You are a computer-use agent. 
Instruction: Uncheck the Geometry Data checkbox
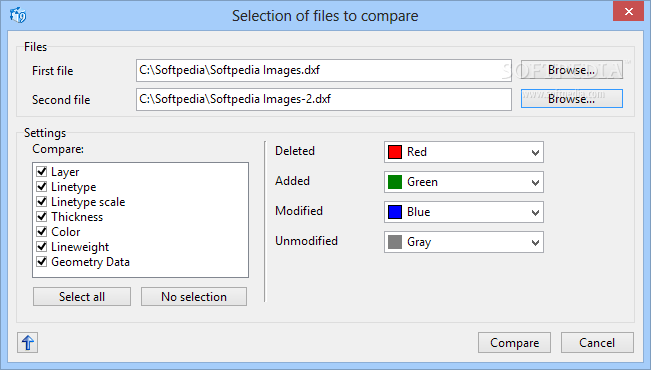pos(42,262)
